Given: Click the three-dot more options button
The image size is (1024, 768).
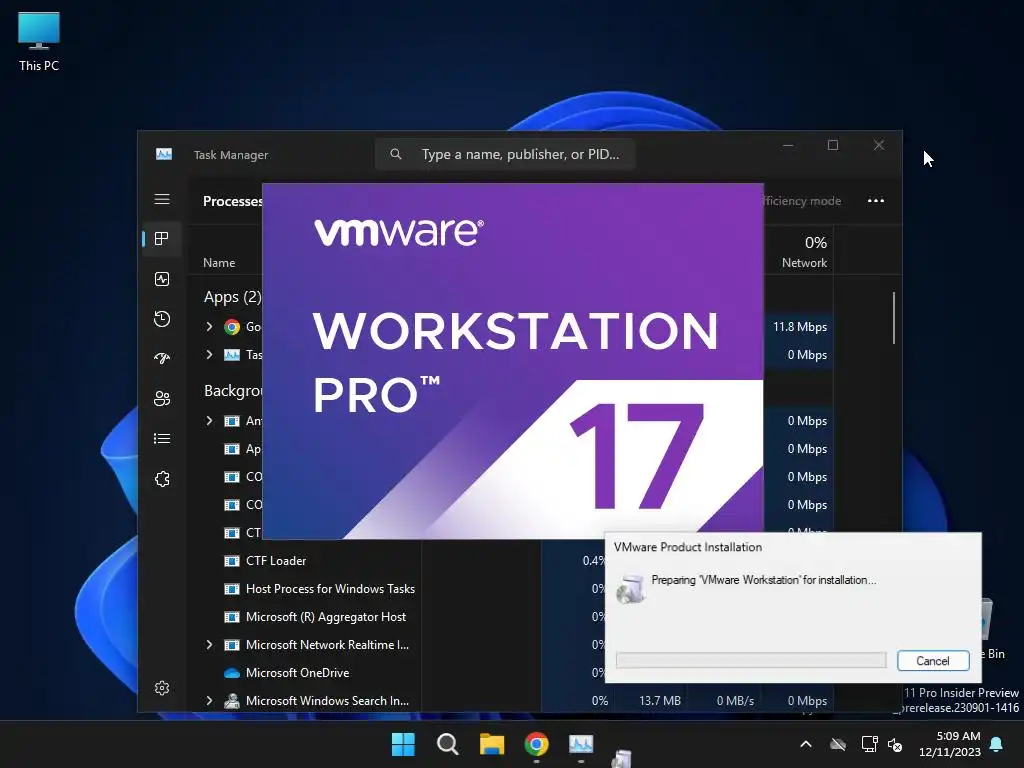Looking at the screenshot, I should click(x=876, y=200).
